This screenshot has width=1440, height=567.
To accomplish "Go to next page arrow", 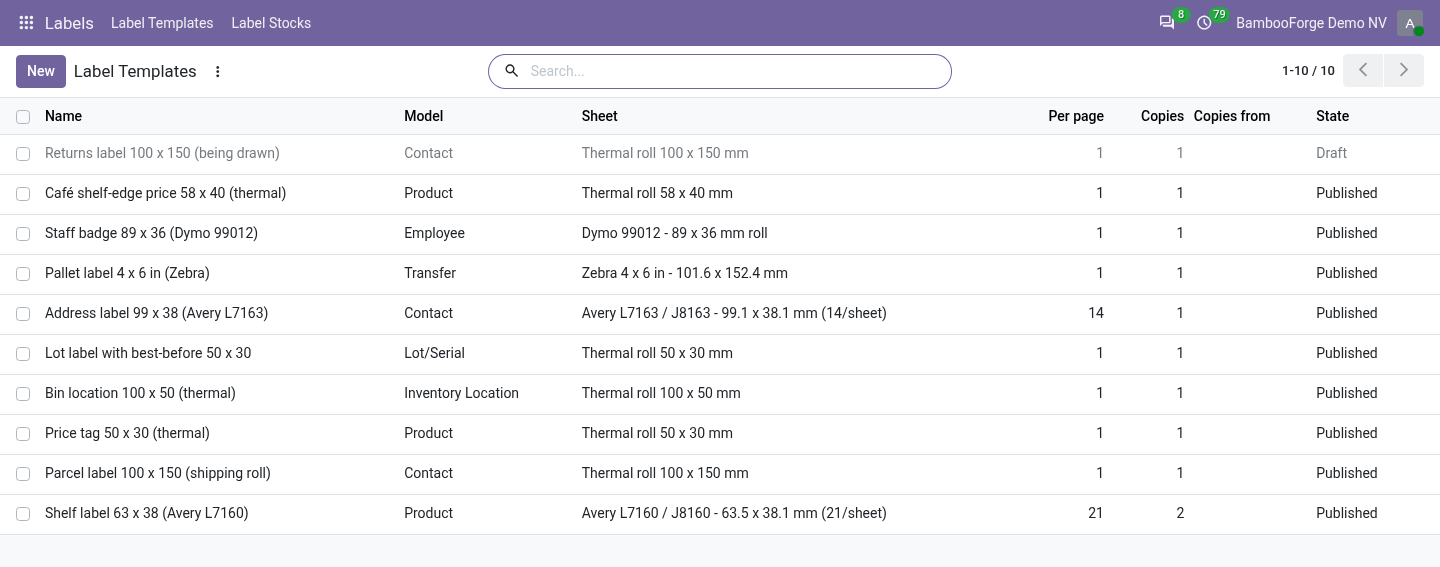I will [1404, 71].
